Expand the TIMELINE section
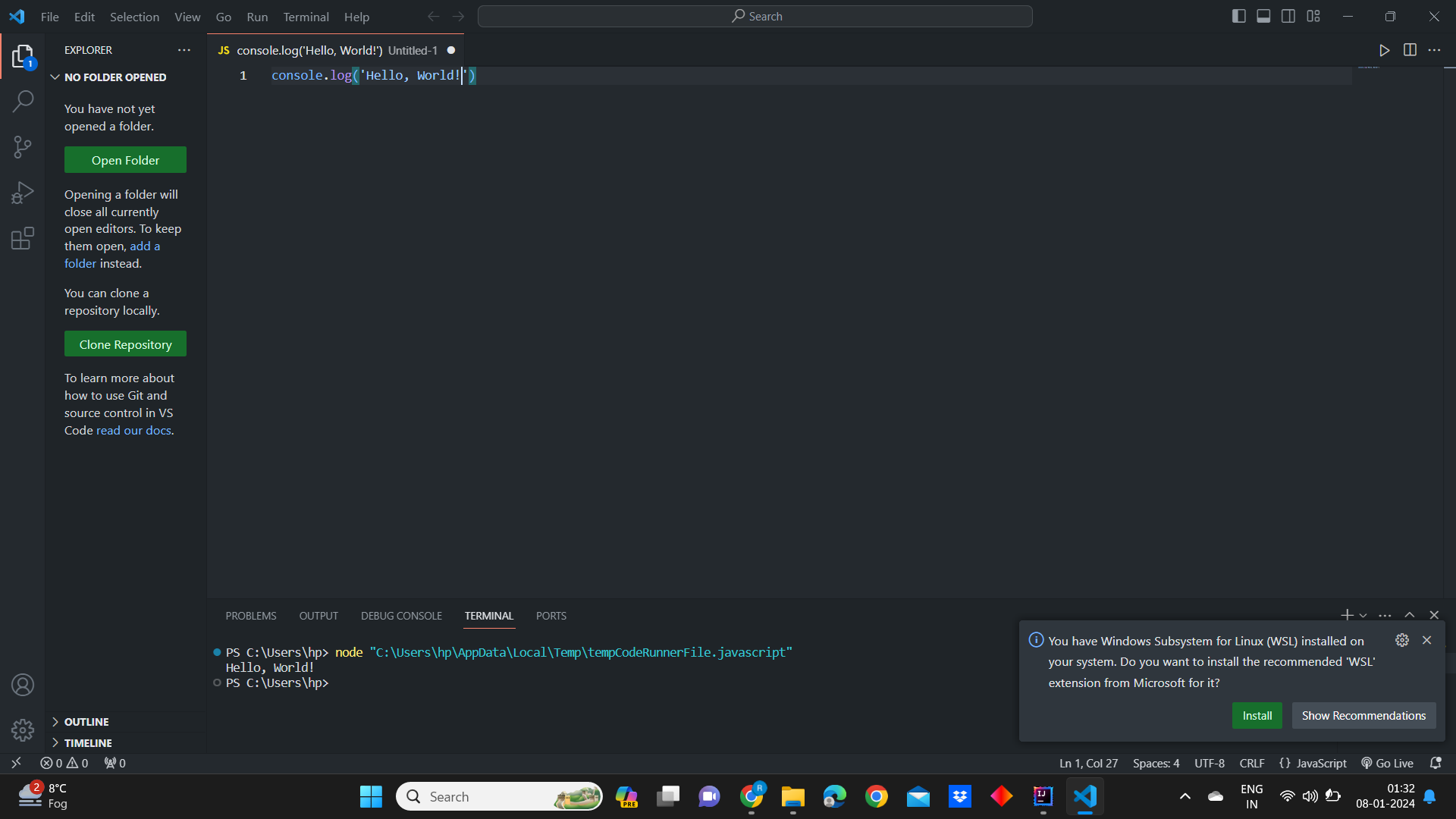Screen dimensions: 1456x819 coord(89,742)
